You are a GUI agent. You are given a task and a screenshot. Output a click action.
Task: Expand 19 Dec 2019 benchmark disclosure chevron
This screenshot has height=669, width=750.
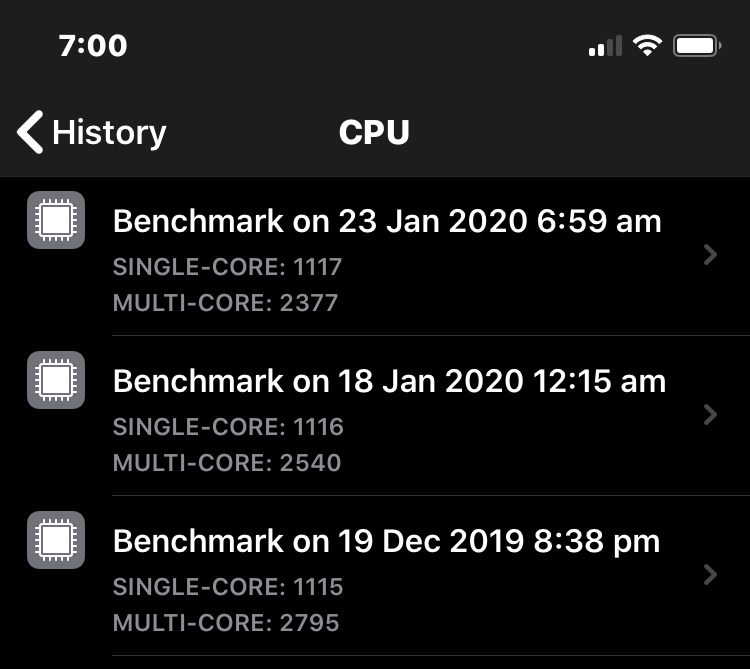(x=710, y=574)
